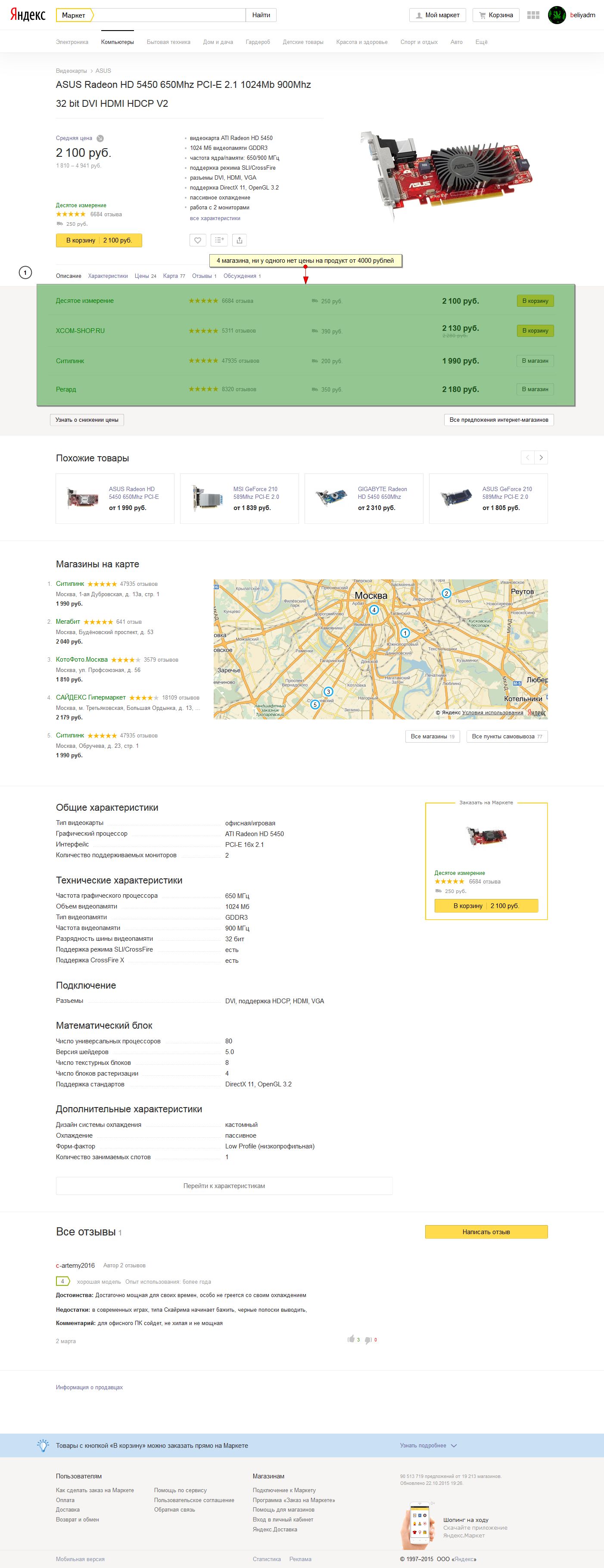
Task: Open the САЙДЕКС Гипермаркет store link
Action: point(91,697)
